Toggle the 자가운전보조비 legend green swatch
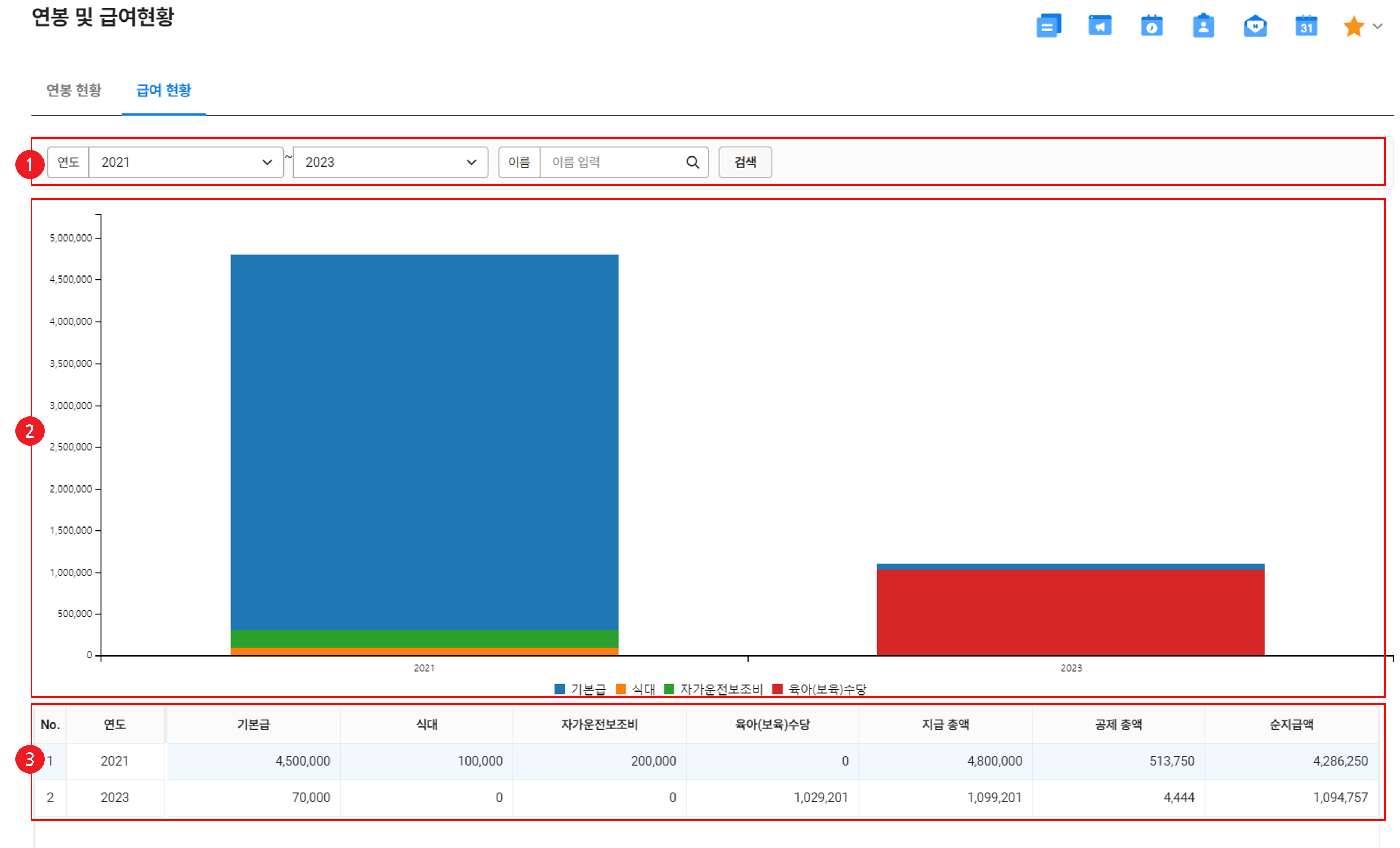This screenshot has height=848, width=1400. (669, 689)
